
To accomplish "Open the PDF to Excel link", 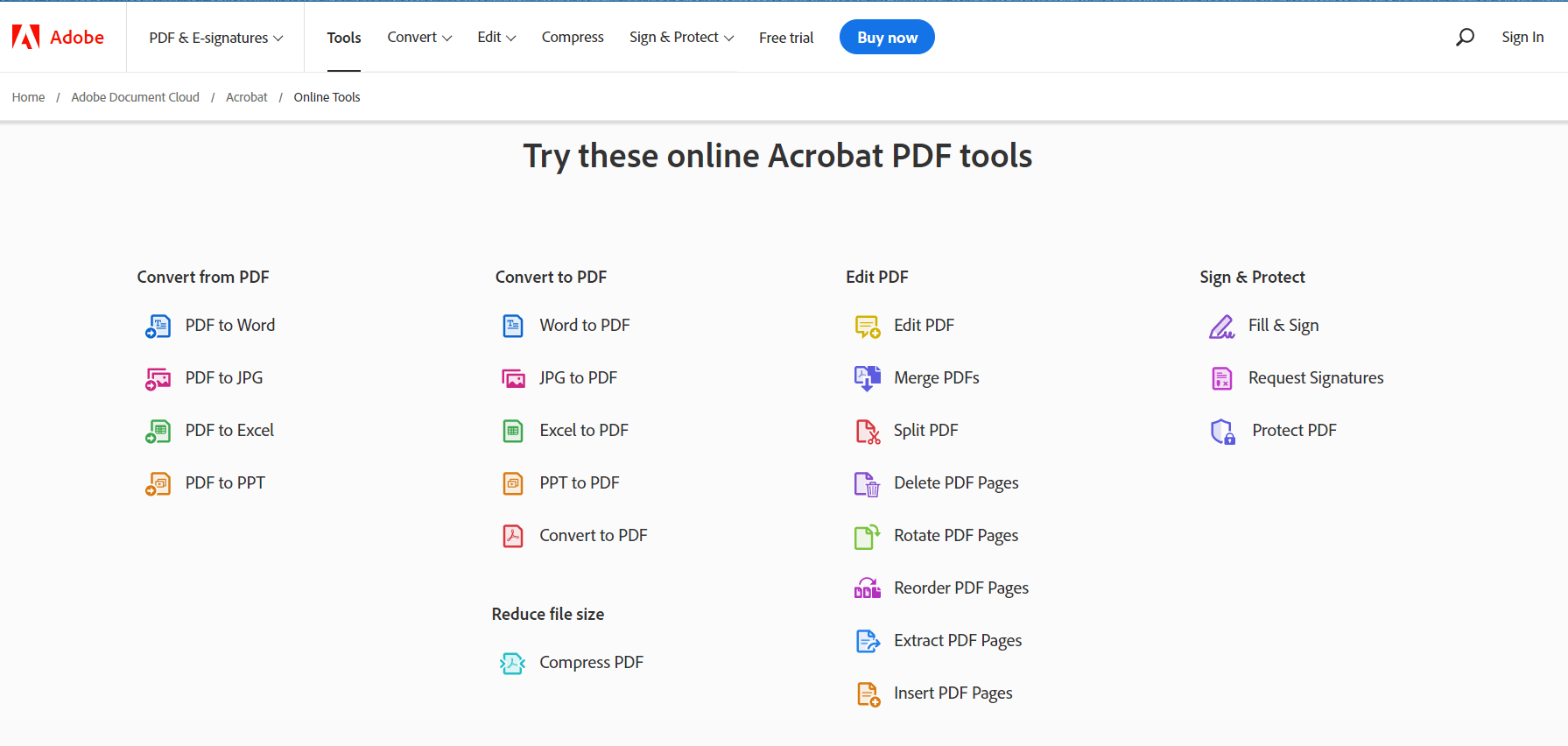I will pyautogui.click(x=229, y=431).
